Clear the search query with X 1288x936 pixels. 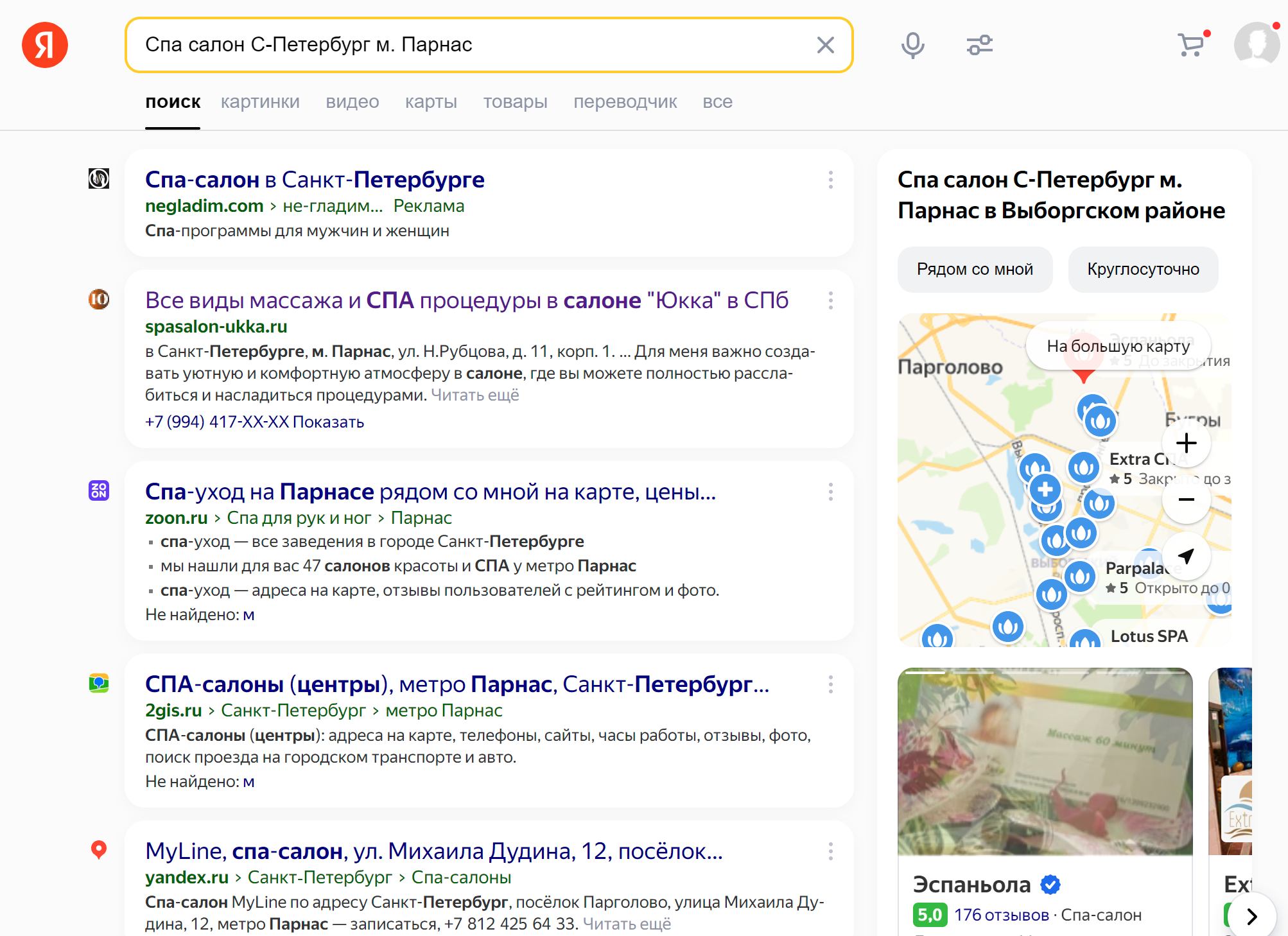[825, 45]
